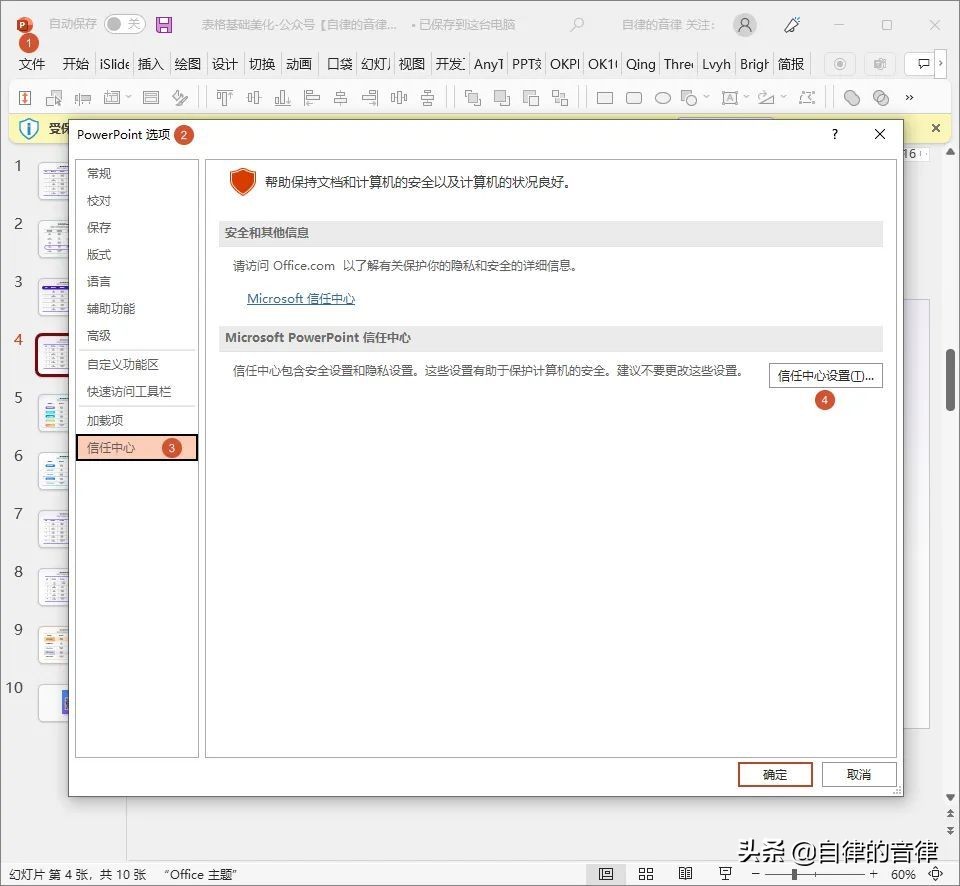Select the rectangle shape icon in toolbar

pyautogui.click(x=605, y=98)
